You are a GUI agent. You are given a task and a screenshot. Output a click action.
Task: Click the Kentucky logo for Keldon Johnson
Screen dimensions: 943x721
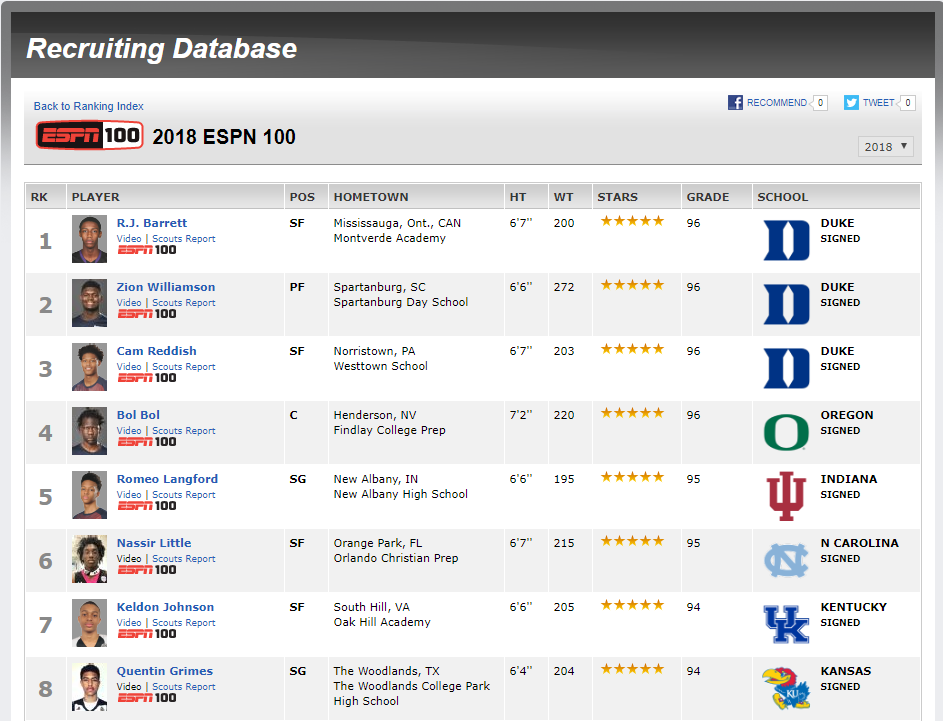tap(786, 624)
